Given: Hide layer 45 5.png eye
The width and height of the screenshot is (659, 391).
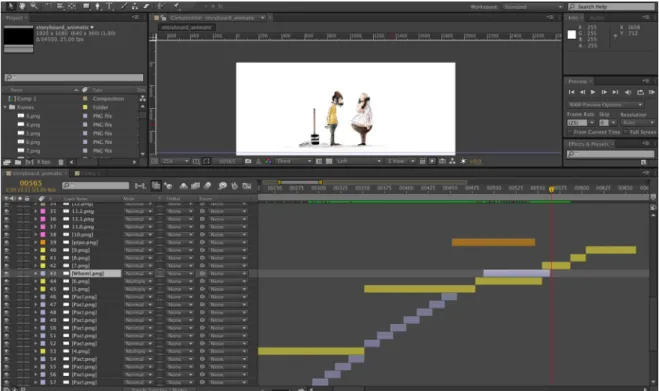Looking at the screenshot, I should [7, 289].
